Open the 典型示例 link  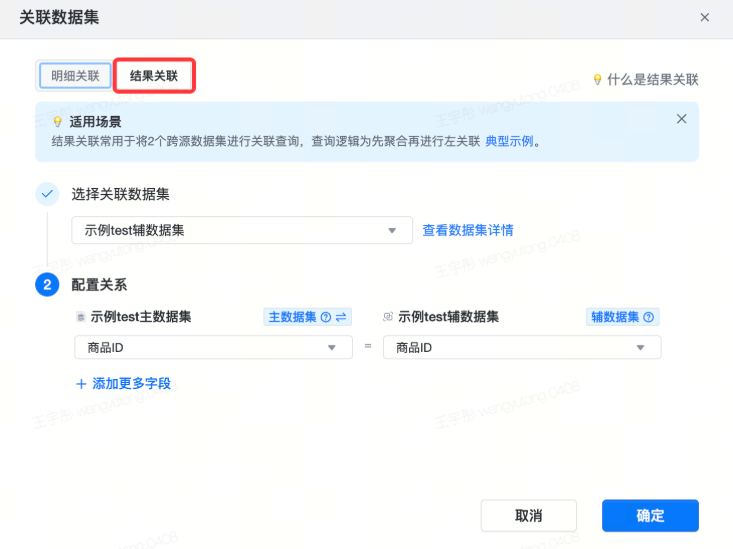(x=509, y=141)
